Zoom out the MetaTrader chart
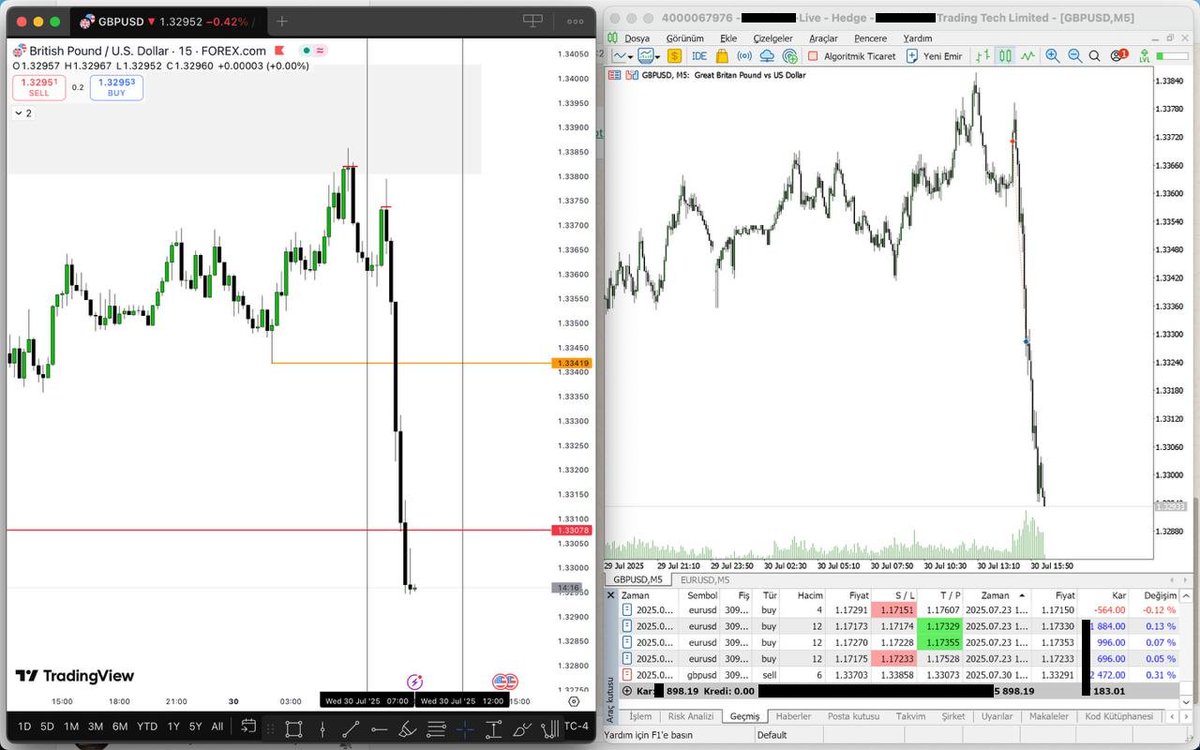 point(1075,56)
